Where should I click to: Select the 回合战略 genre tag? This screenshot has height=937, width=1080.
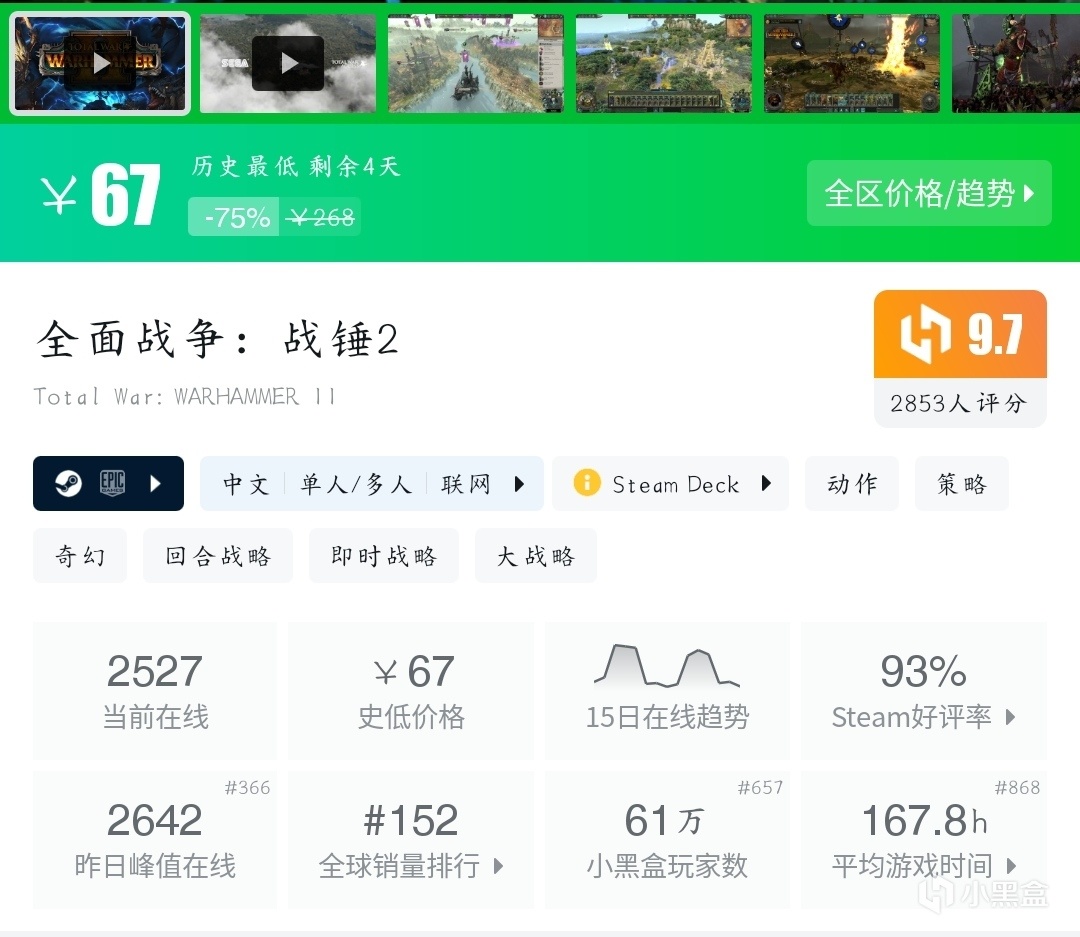[x=218, y=555]
